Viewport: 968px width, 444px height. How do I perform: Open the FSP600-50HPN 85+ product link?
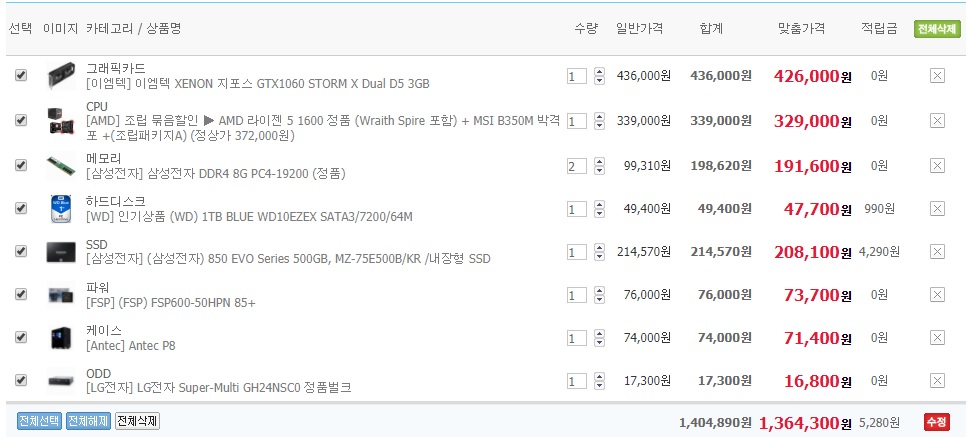[x=171, y=303]
